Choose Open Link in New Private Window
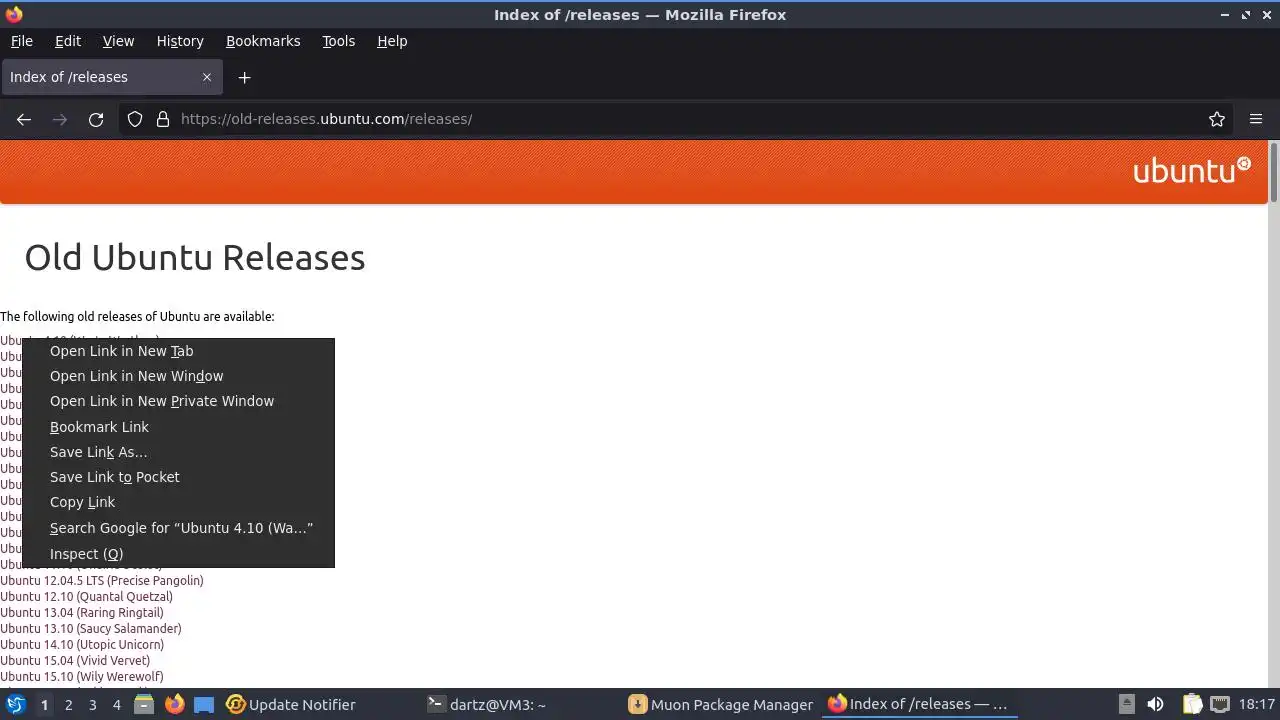This screenshot has height=720, width=1280. tap(178, 401)
